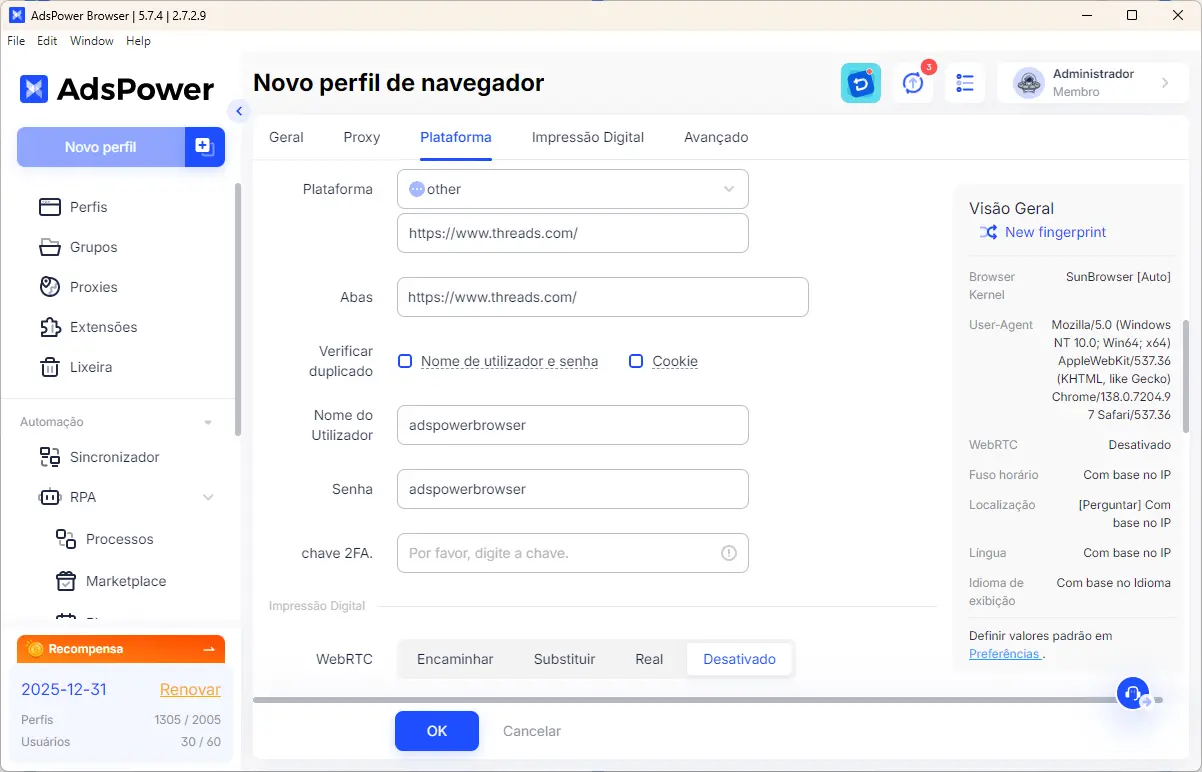Open the Perfis section in sidebar

[x=88, y=207]
